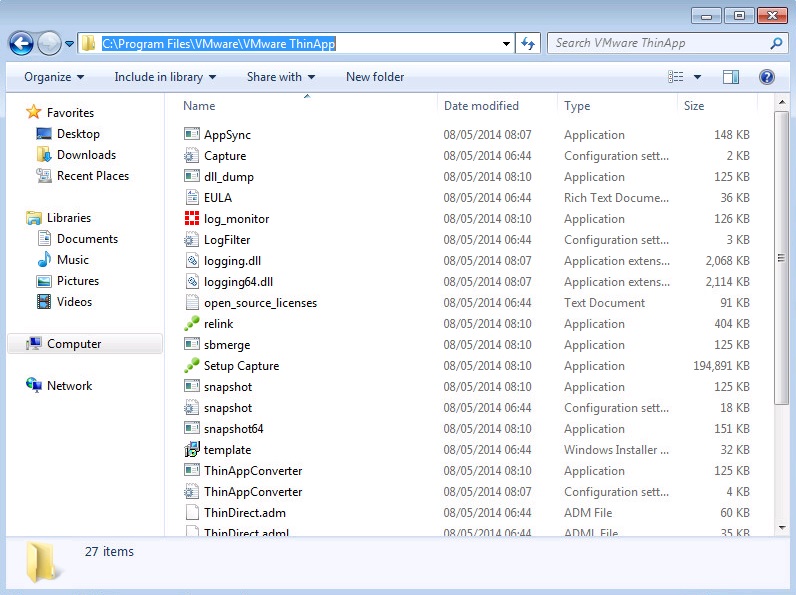Select the open_source_licenses text file icon
The width and height of the screenshot is (796, 595).
(x=191, y=302)
